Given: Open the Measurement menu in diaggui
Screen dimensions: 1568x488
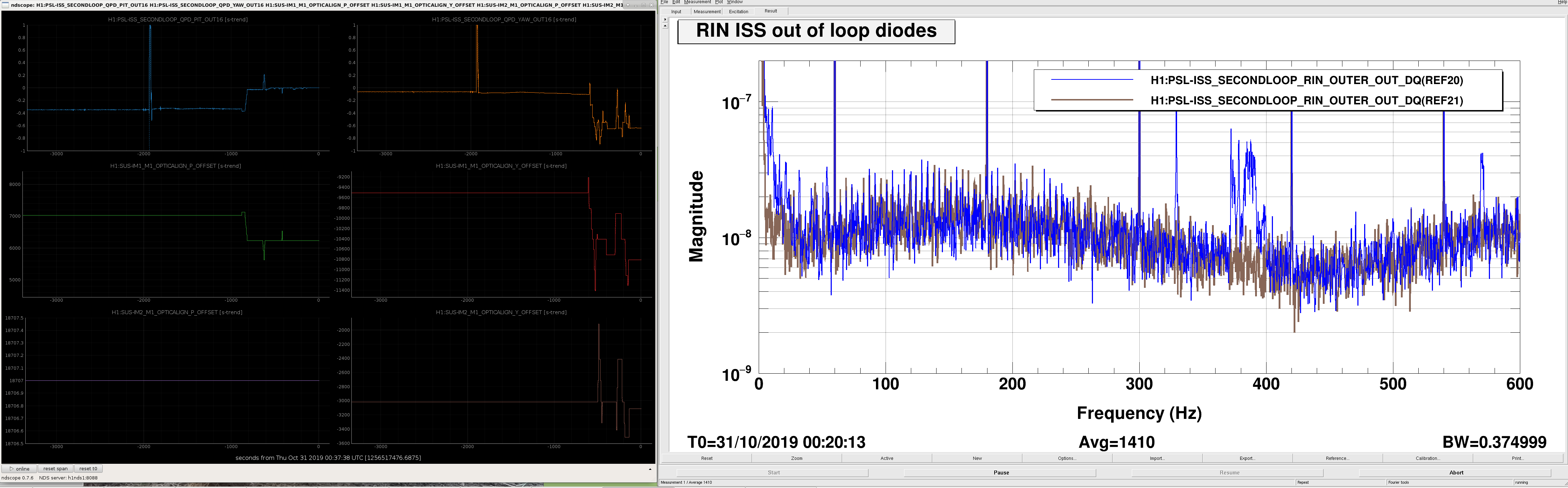Looking at the screenshot, I should tap(697, 2).
